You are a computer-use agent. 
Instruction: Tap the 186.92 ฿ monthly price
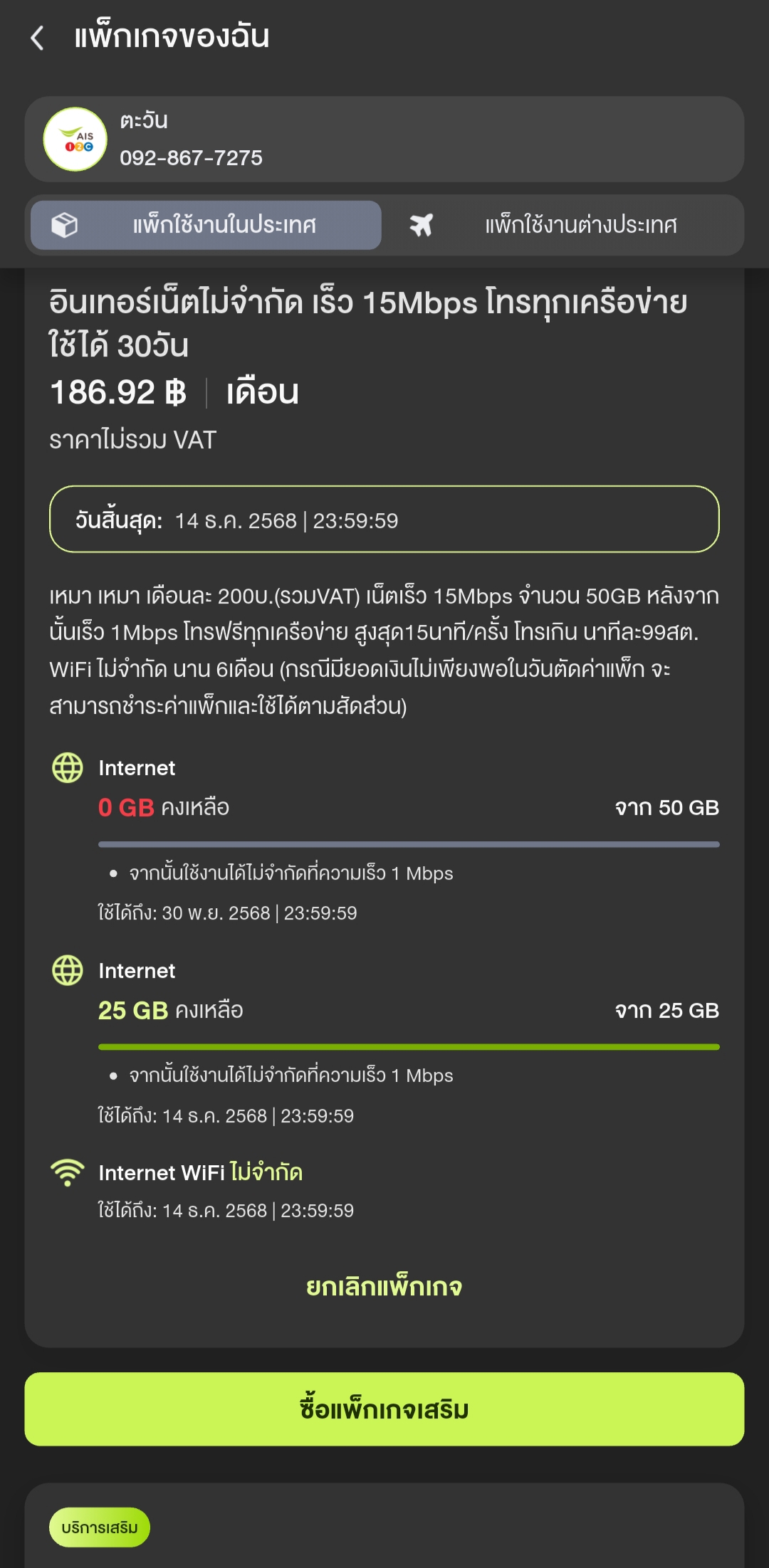[x=118, y=392]
